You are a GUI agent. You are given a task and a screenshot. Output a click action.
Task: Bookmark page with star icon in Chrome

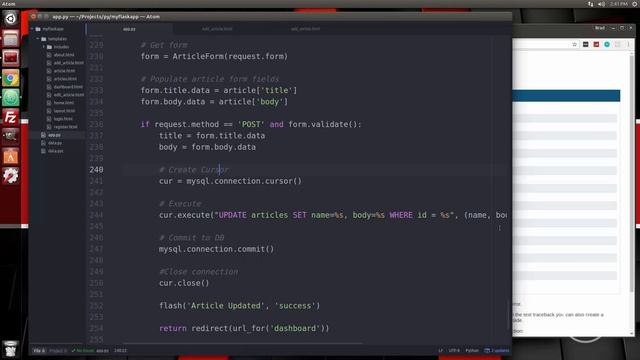point(575,44)
